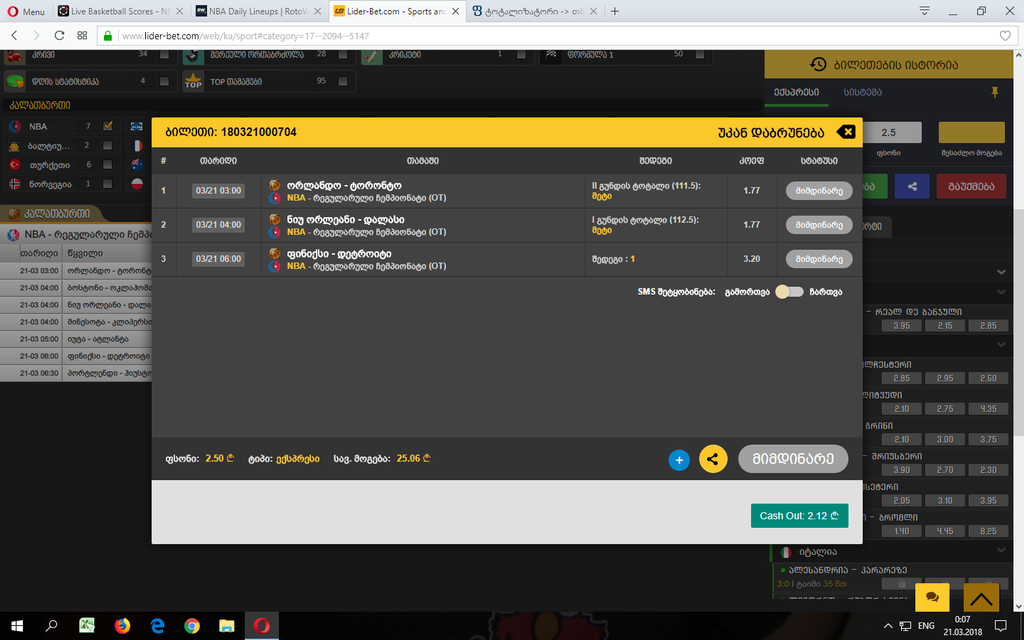This screenshot has height=640, width=1024.
Task: Click the basketball icon for Orlando - Toronto row
Action: (x=274, y=185)
